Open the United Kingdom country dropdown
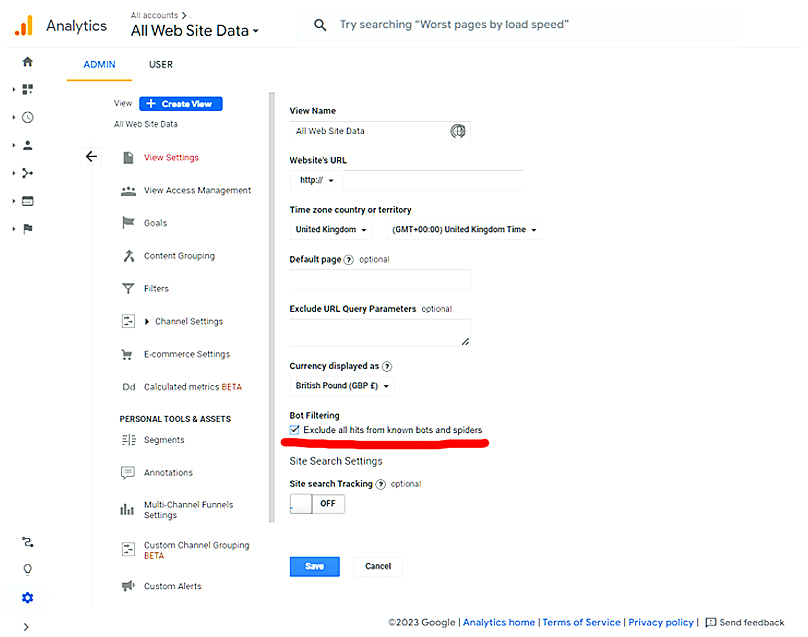This screenshot has width=808, height=637. coord(331,230)
